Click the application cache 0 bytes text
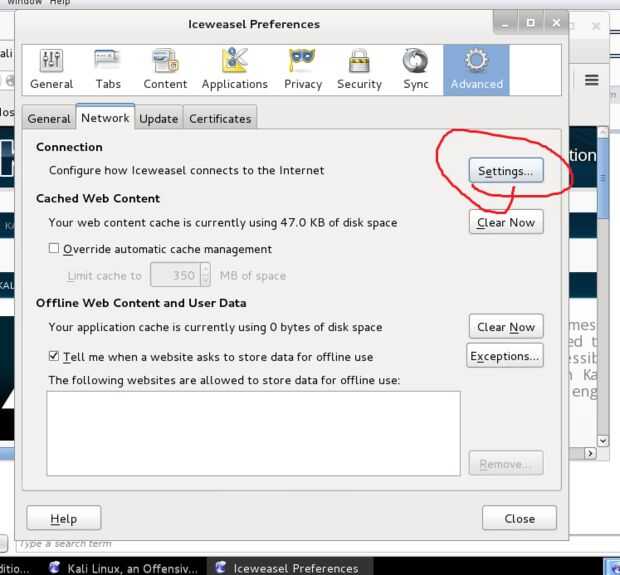 tap(215, 327)
